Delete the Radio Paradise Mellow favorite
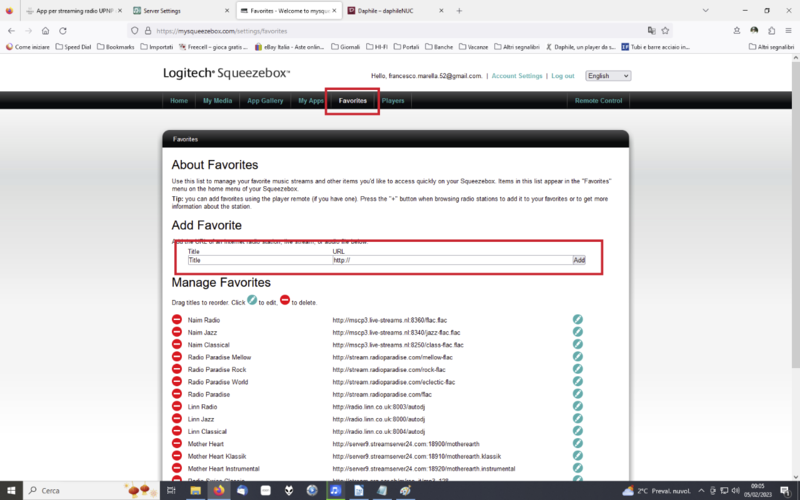This screenshot has width=800, height=500. pos(177,357)
